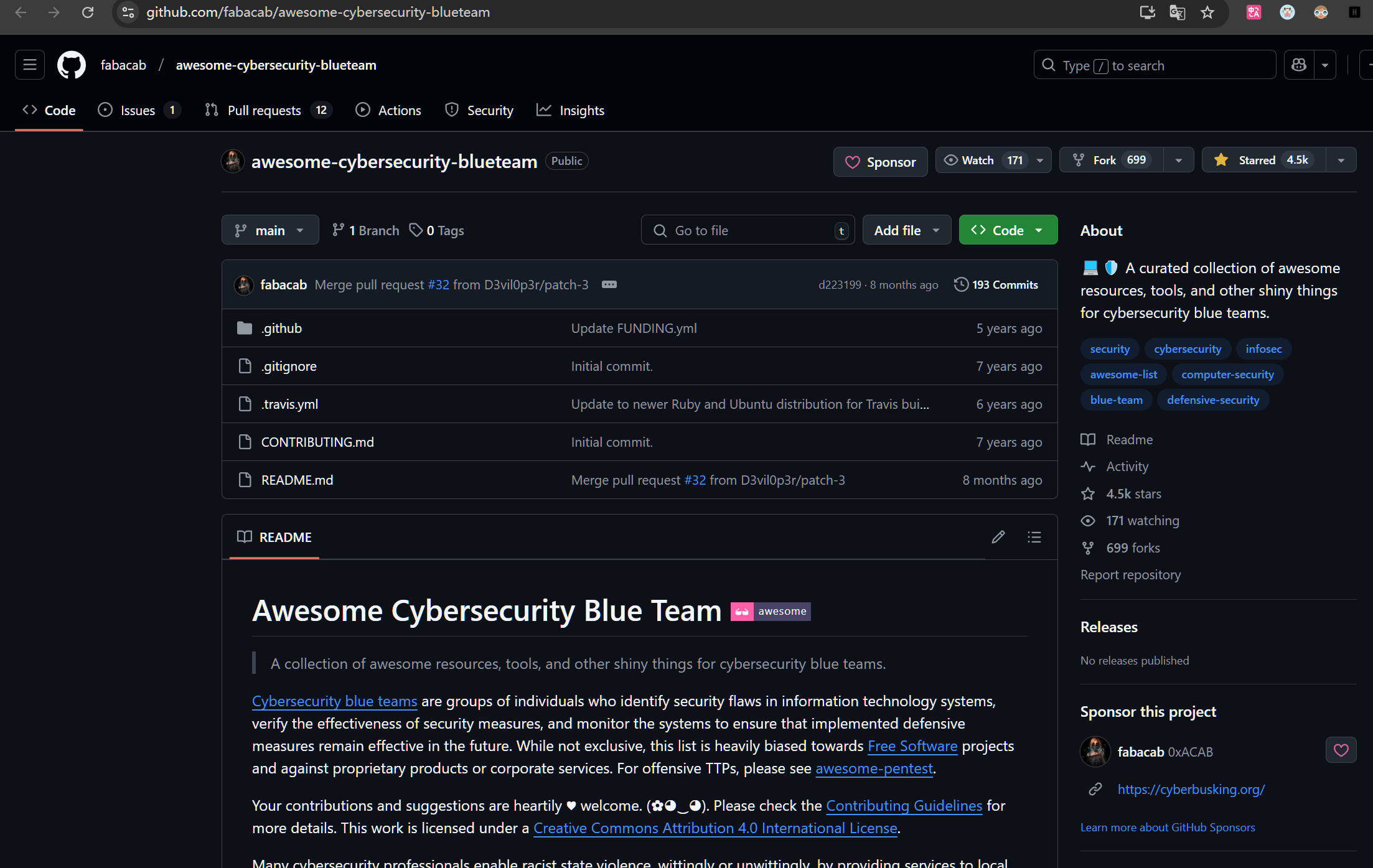The width and height of the screenshot is (1373, 868).
Task: Click the Sponsor heart button
Action: (880, 162)
